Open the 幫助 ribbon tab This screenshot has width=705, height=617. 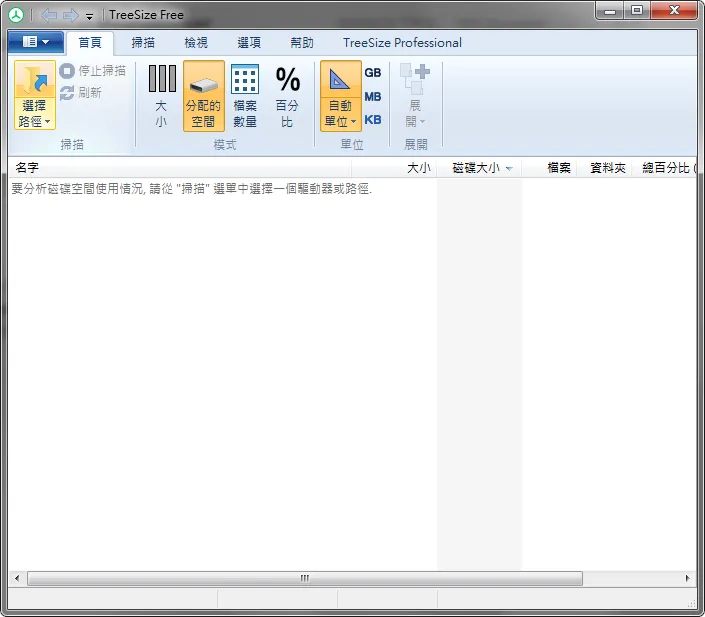pyautogui.click(x=302, y=43)
